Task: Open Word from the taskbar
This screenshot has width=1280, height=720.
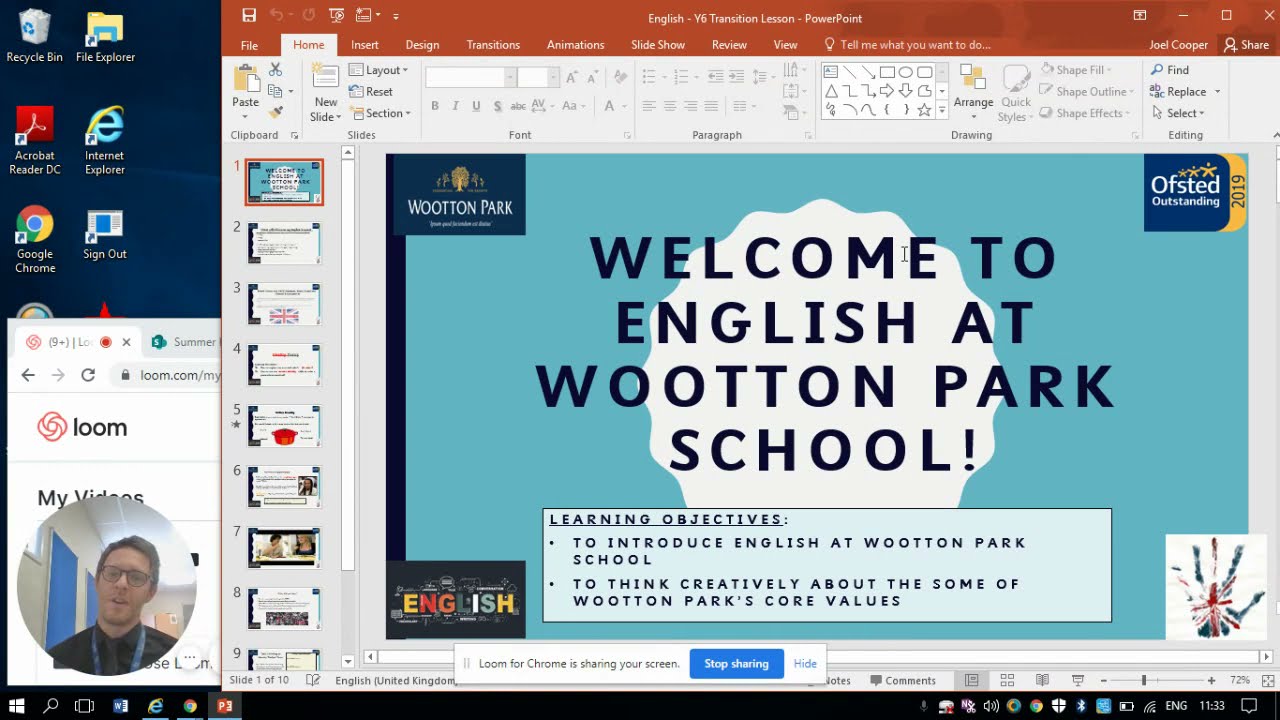Action: (121, 706)
